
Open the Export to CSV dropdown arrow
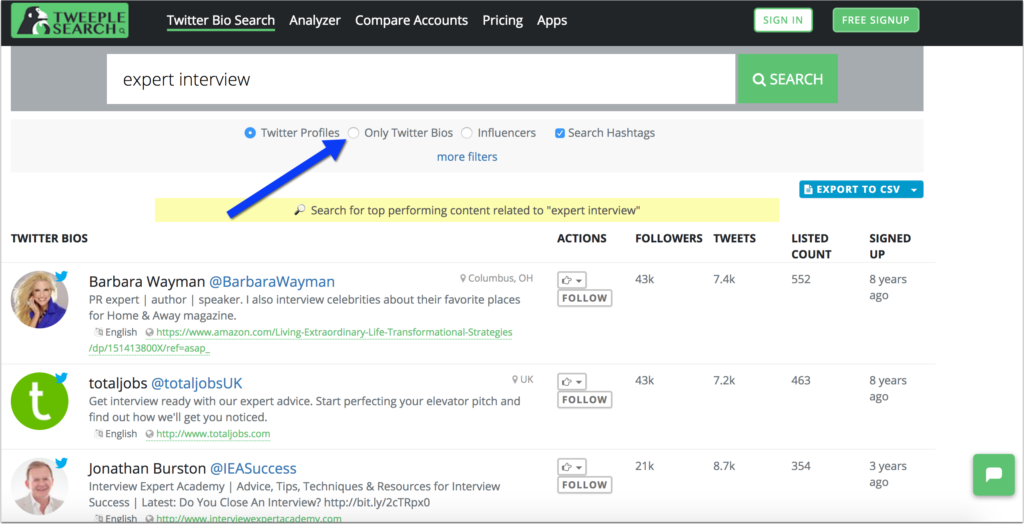pyautogui.click(x=914, y=189)
